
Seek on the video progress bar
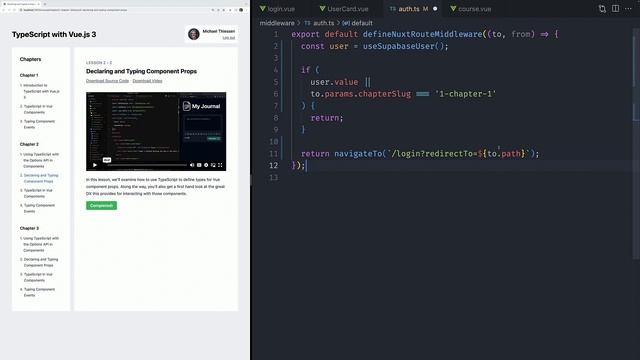147,165
